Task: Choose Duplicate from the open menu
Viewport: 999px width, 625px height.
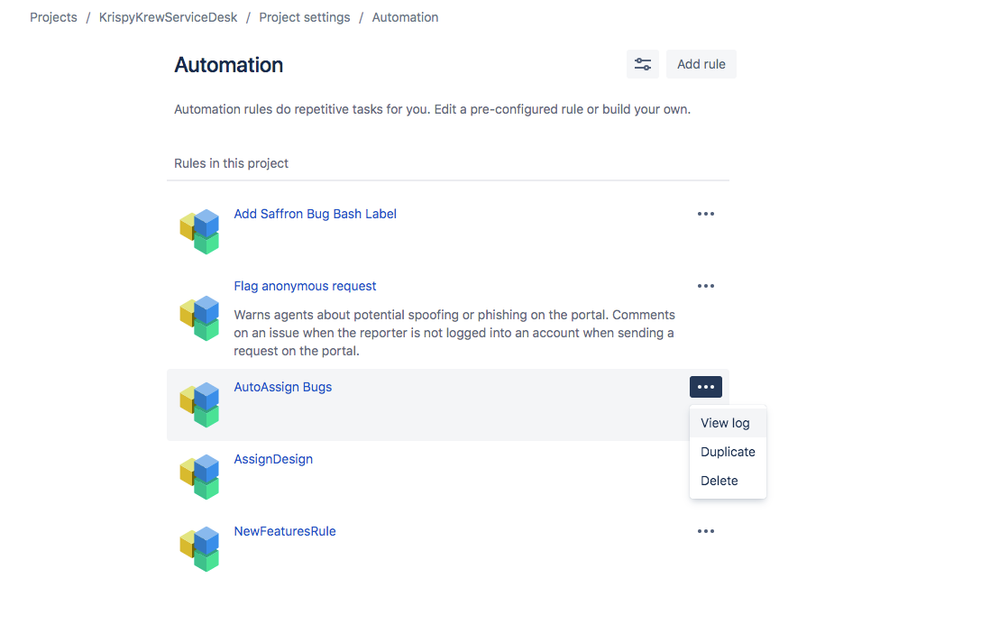Action: tap(727, 451)
